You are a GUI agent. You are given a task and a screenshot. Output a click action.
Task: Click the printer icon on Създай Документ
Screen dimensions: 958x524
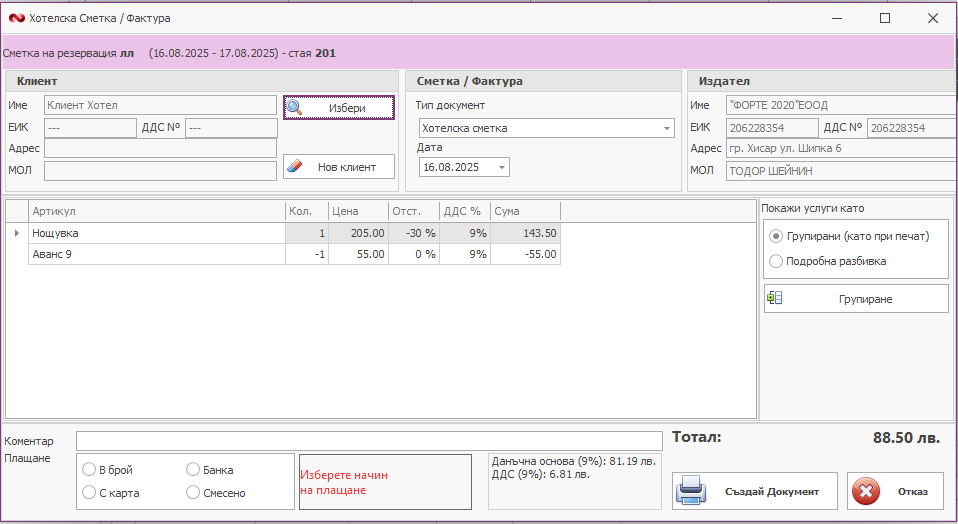[x=693, y=491]
